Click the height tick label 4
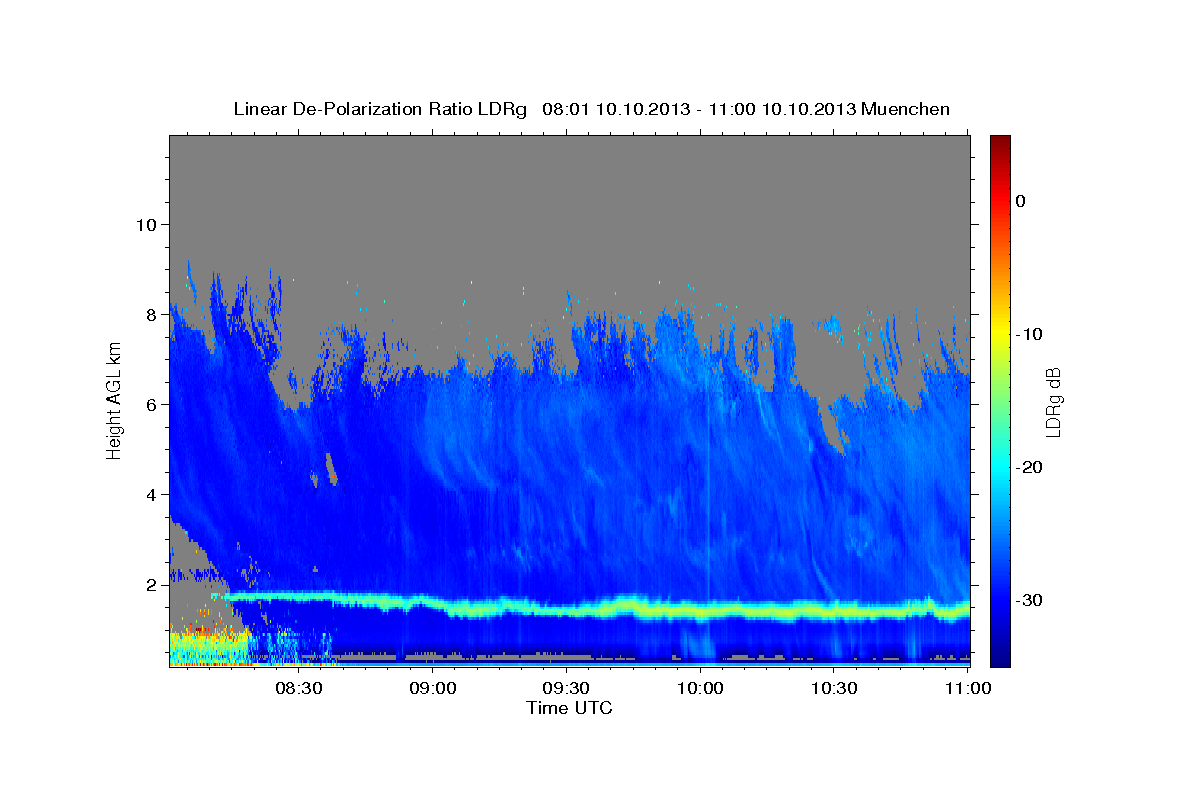The image size is (1200, 800). coord(151,494)
